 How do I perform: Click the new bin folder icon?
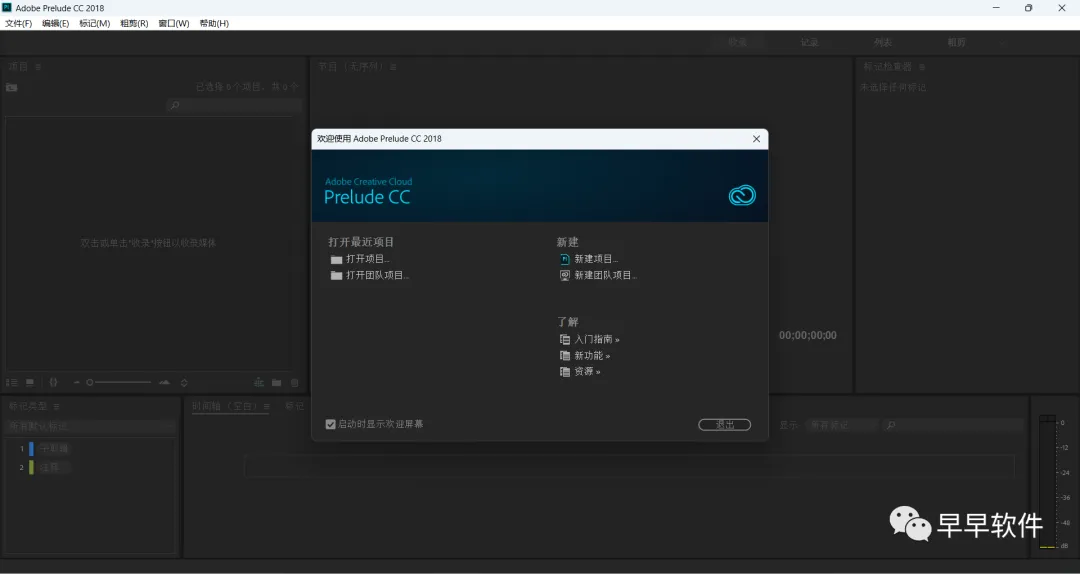coord(276,382)
